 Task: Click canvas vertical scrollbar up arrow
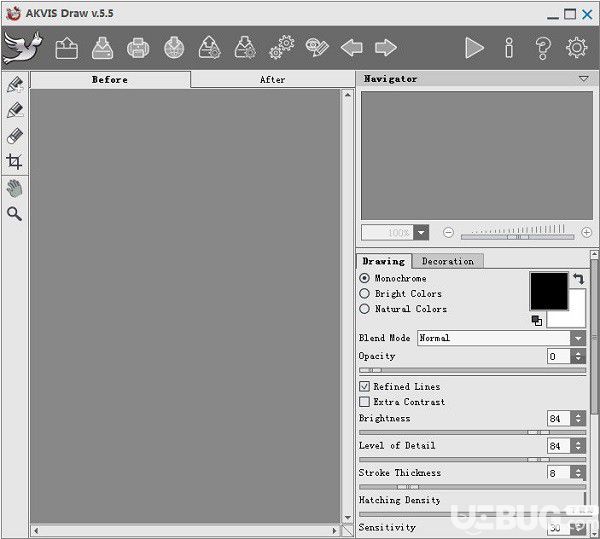tap(347, 95)
